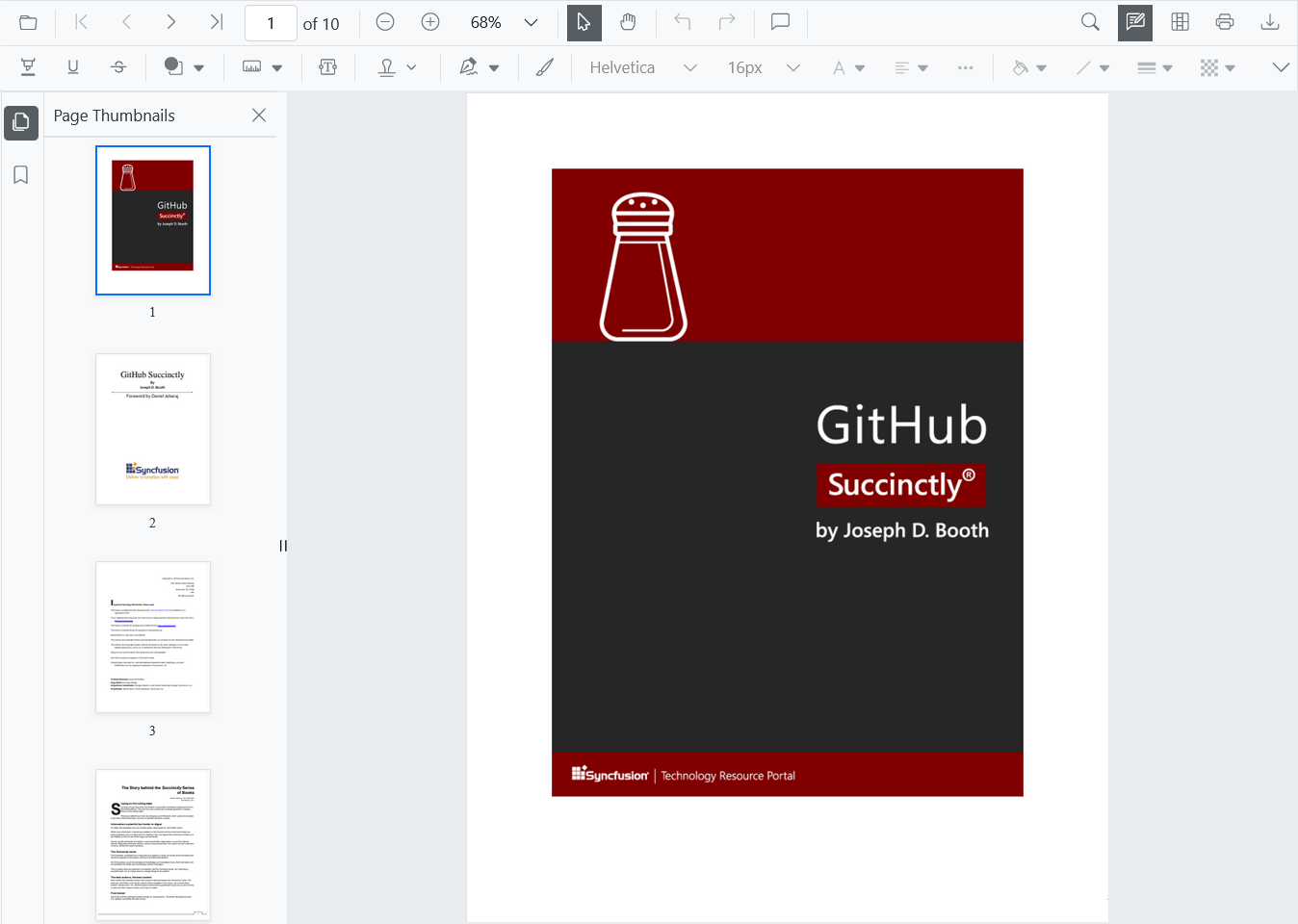Go to the next page
This screenshot has height=924, width=1298.
point(170,22)
